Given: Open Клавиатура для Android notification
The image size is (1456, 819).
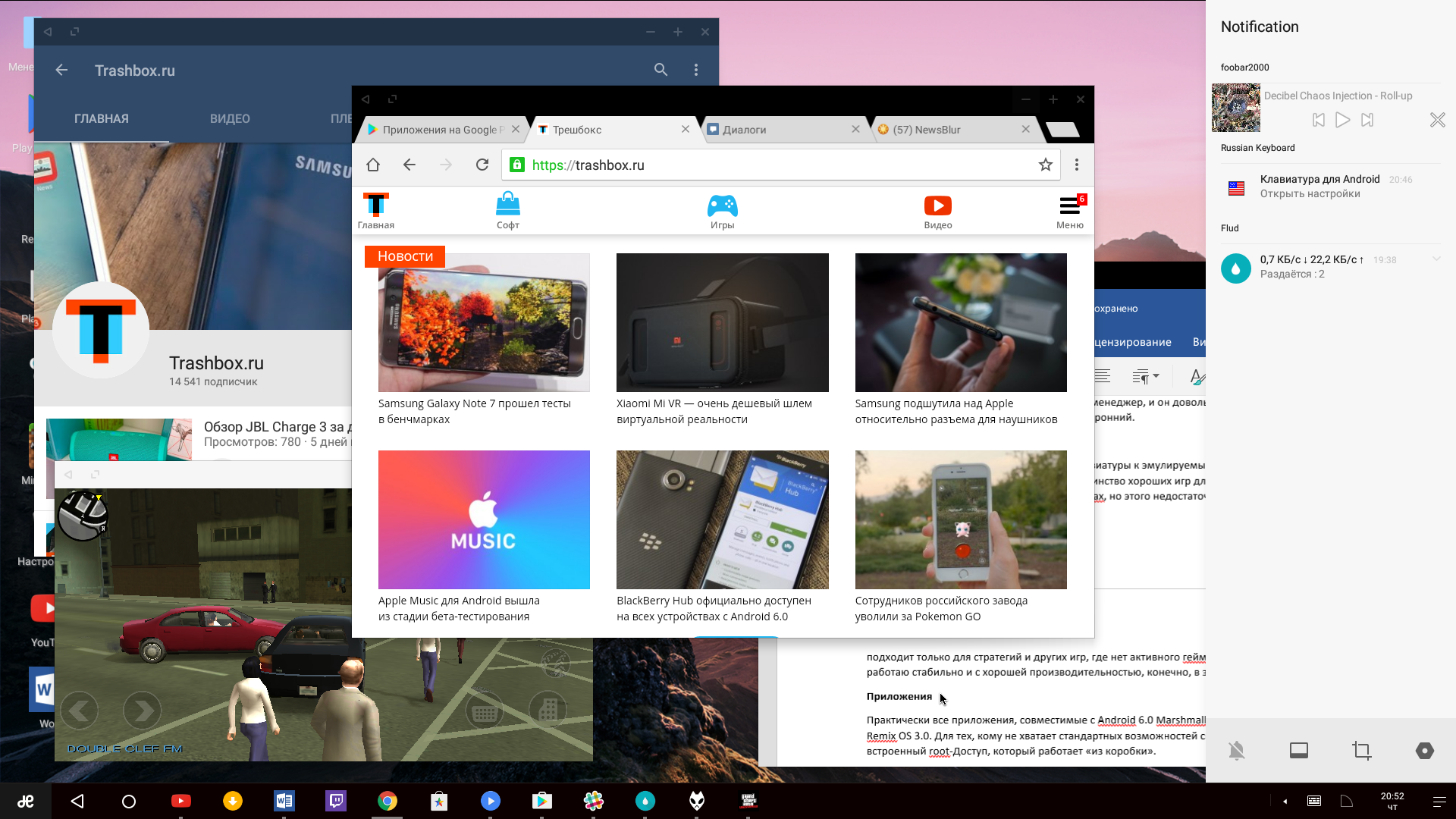Looking at the screenshot, I should coord(1330,187).
